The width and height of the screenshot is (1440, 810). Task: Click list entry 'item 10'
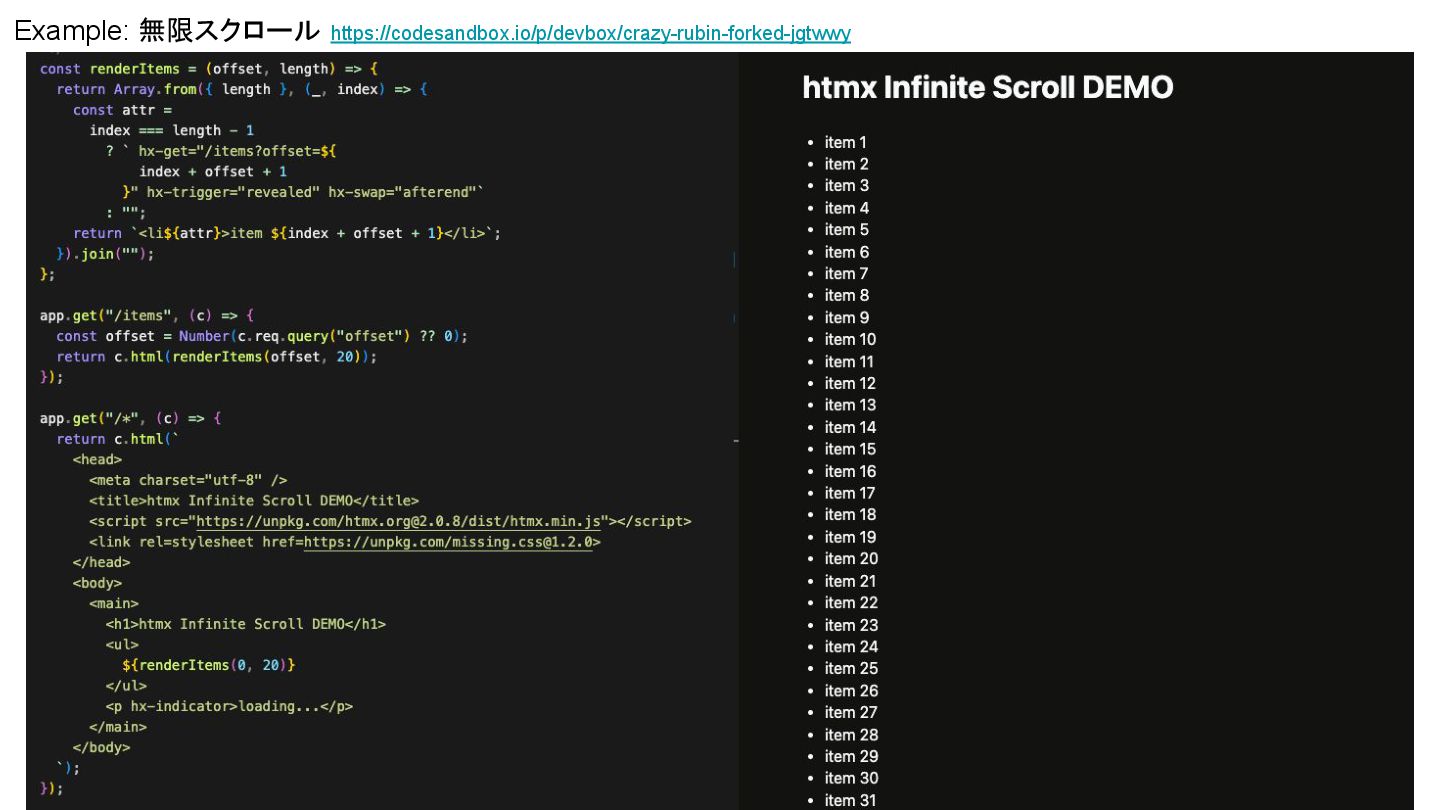tap(850, 340)
